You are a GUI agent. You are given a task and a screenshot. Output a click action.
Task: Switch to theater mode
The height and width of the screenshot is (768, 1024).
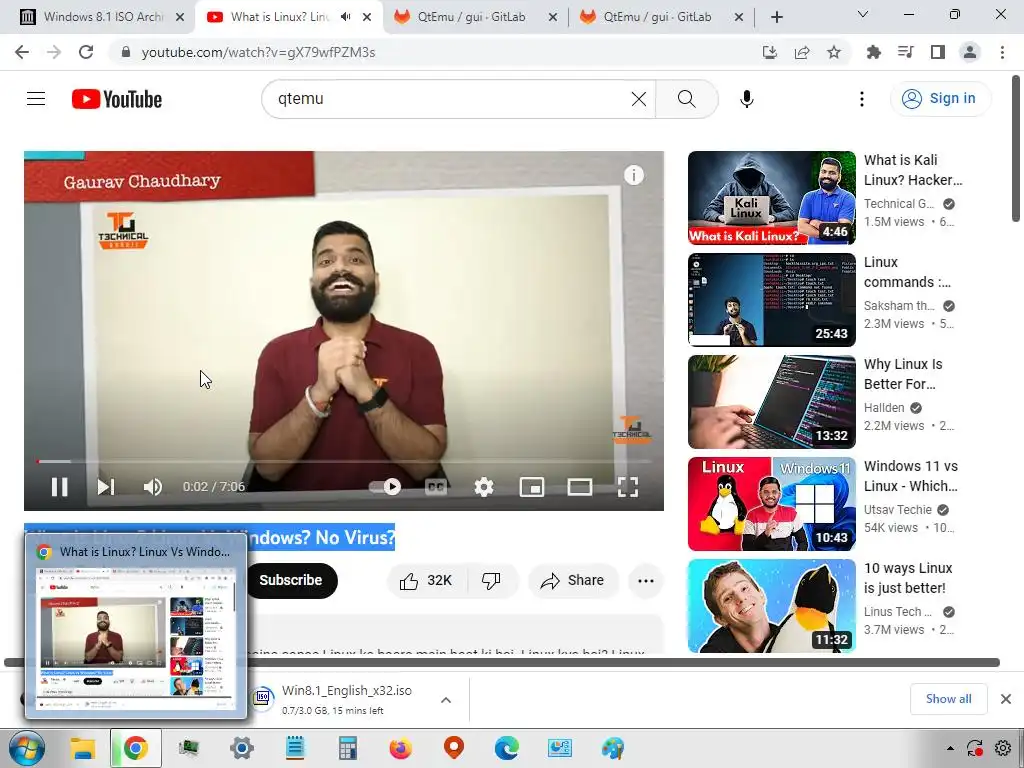[x=580, y=487]
